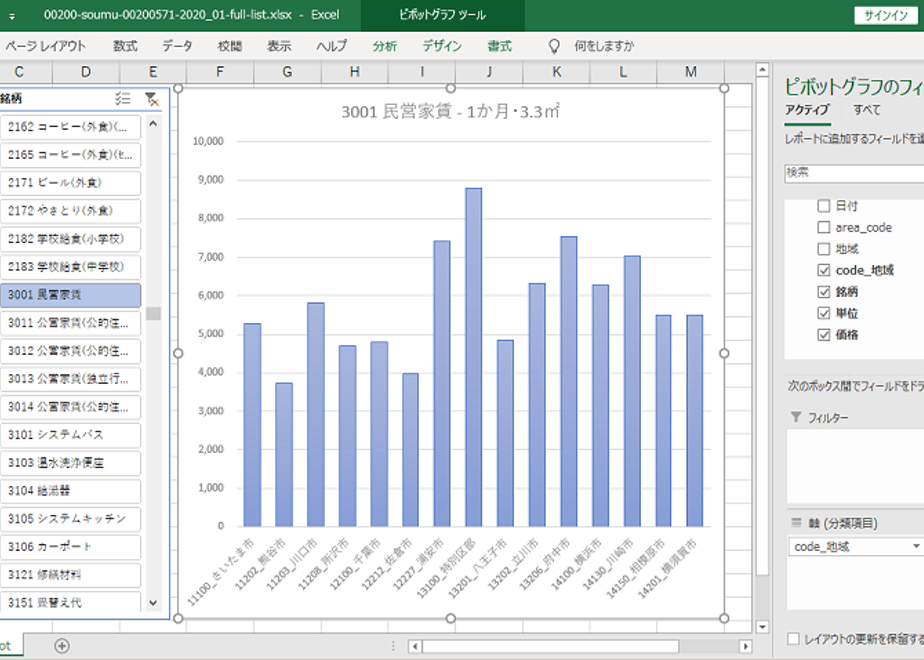Toggle レイアウトの更新を保留する checkbox
924x660 pixels.
794,639
